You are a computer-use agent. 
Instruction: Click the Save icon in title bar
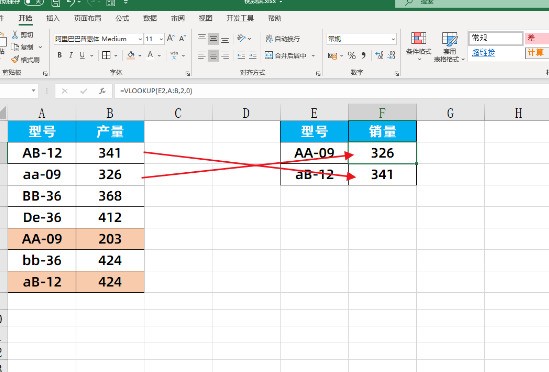click(x=56, y=3)
